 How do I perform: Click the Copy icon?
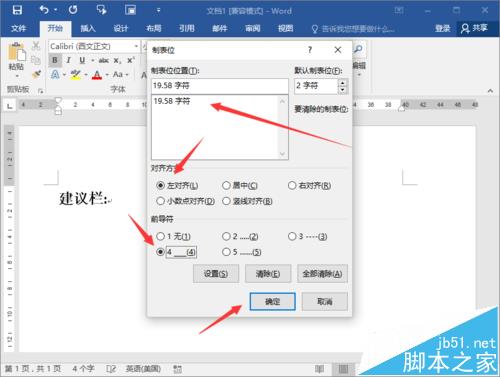tap(36, 60)
